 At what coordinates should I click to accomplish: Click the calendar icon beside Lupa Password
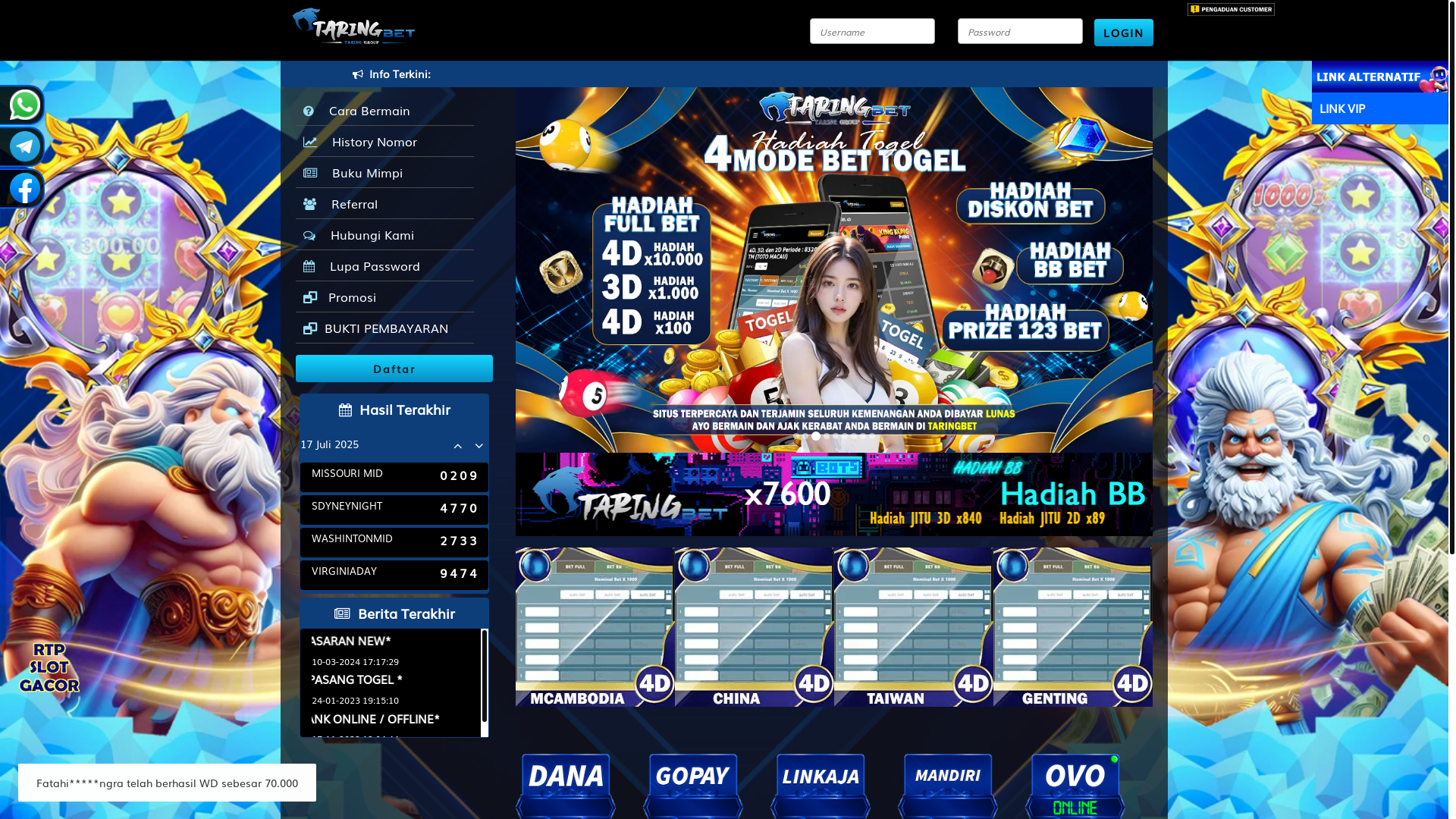pos(309,266)
